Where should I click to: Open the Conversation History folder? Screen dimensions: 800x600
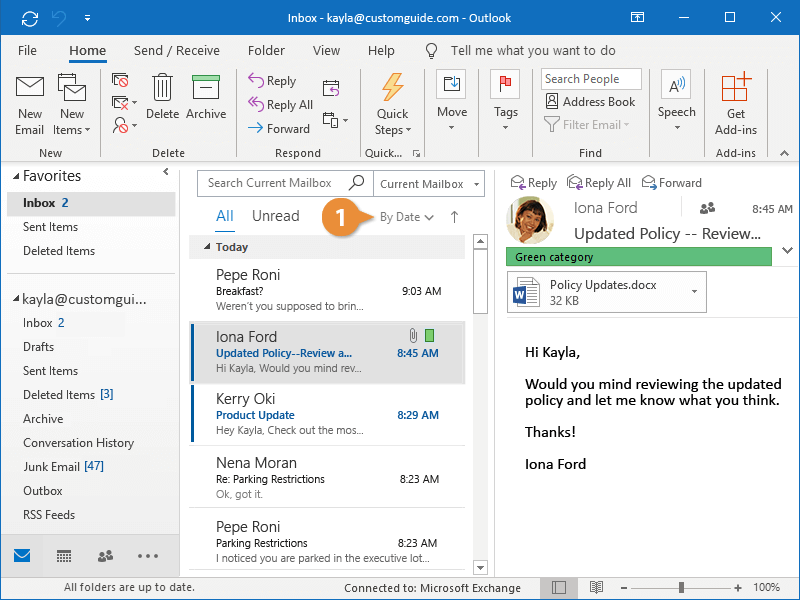point(79,443)
